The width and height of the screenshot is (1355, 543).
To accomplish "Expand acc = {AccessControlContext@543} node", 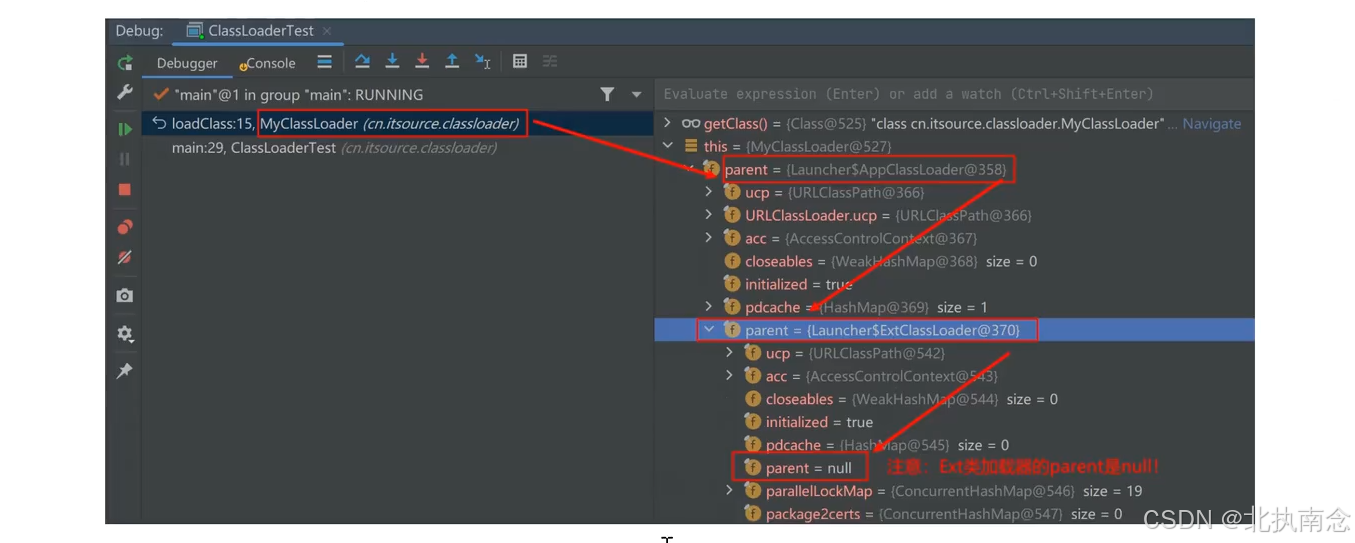I will (x=729, y=376).
